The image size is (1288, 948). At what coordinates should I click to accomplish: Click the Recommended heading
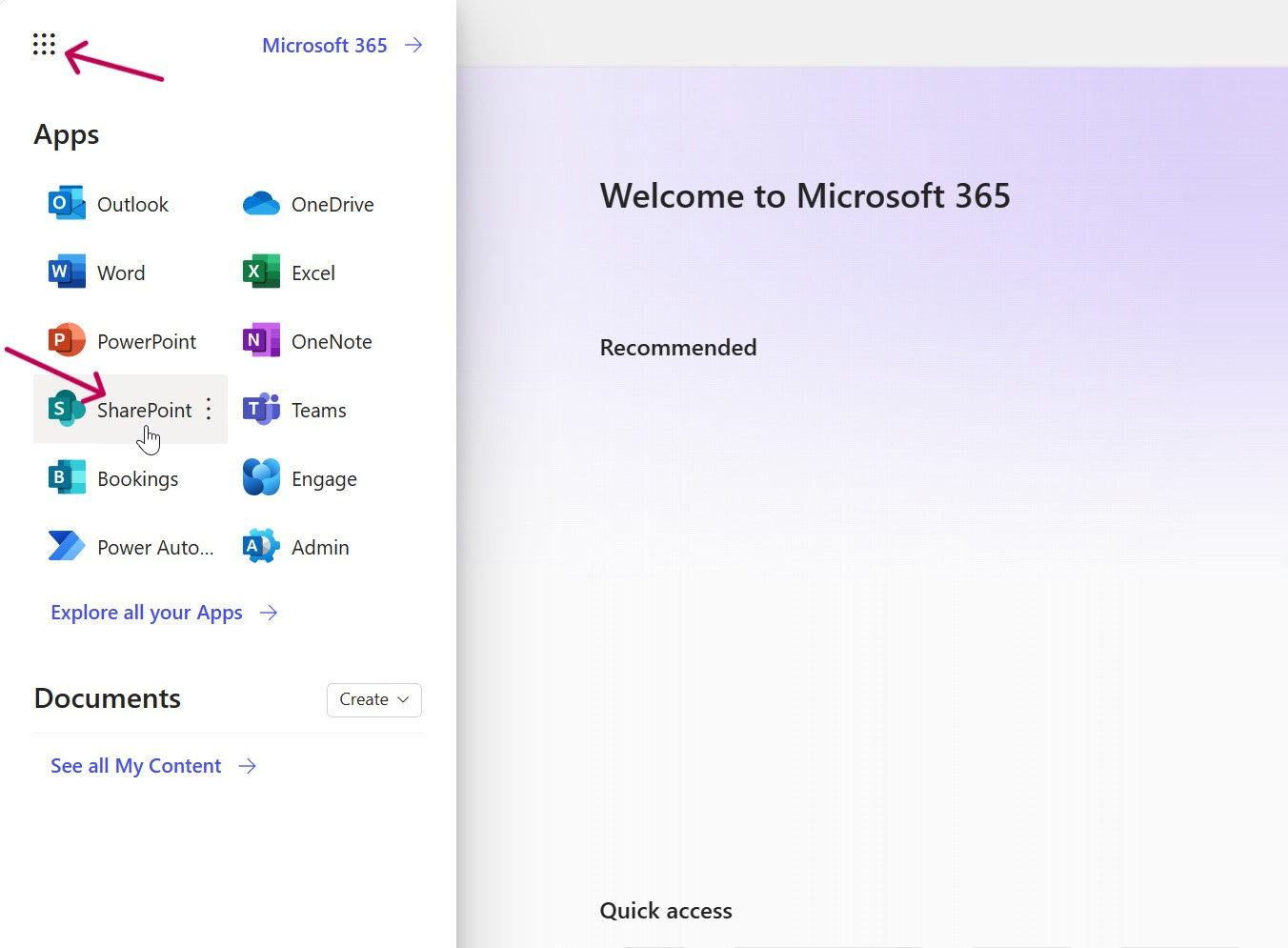[678, 348]
